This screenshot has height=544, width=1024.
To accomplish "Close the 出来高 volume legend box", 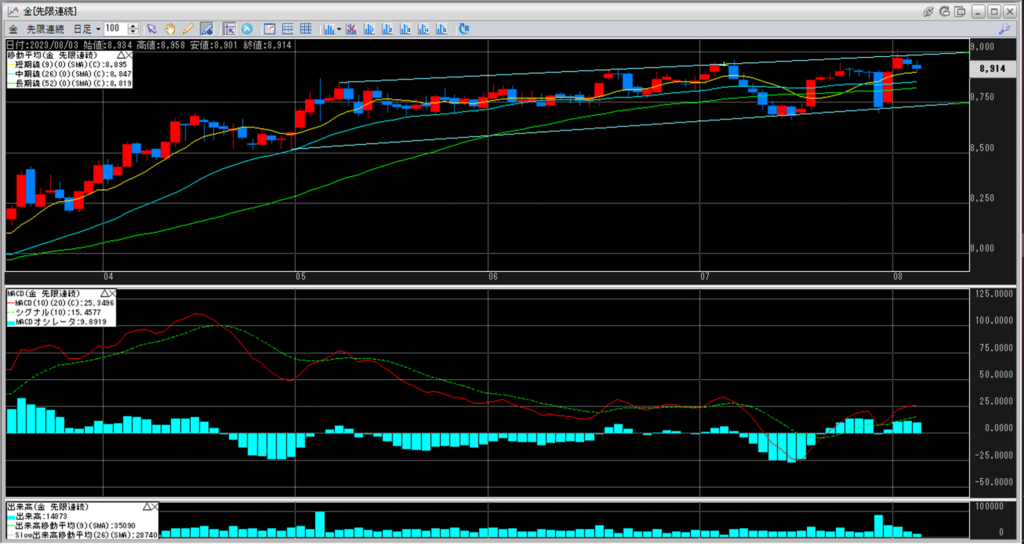I will pos(153,508).
